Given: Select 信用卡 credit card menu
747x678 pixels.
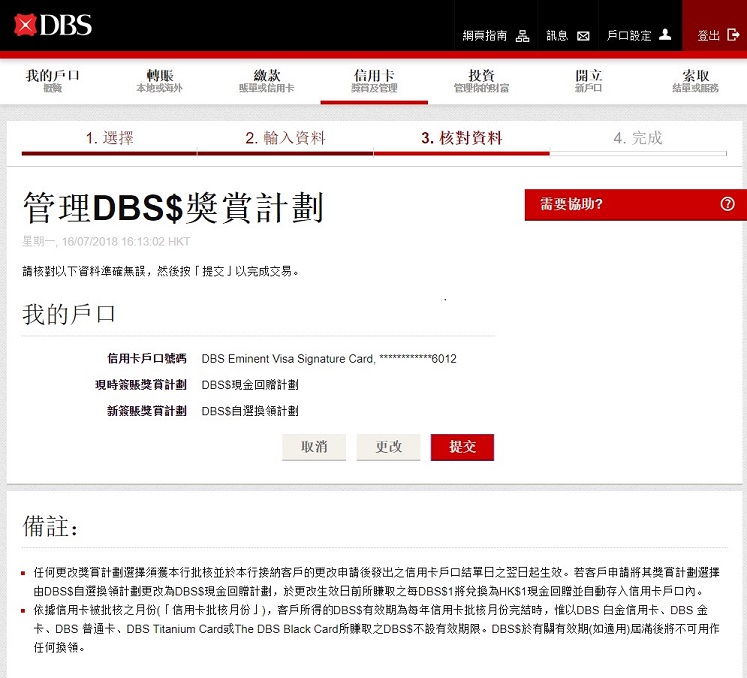Looking at the screenshot, I should point(374,81).
